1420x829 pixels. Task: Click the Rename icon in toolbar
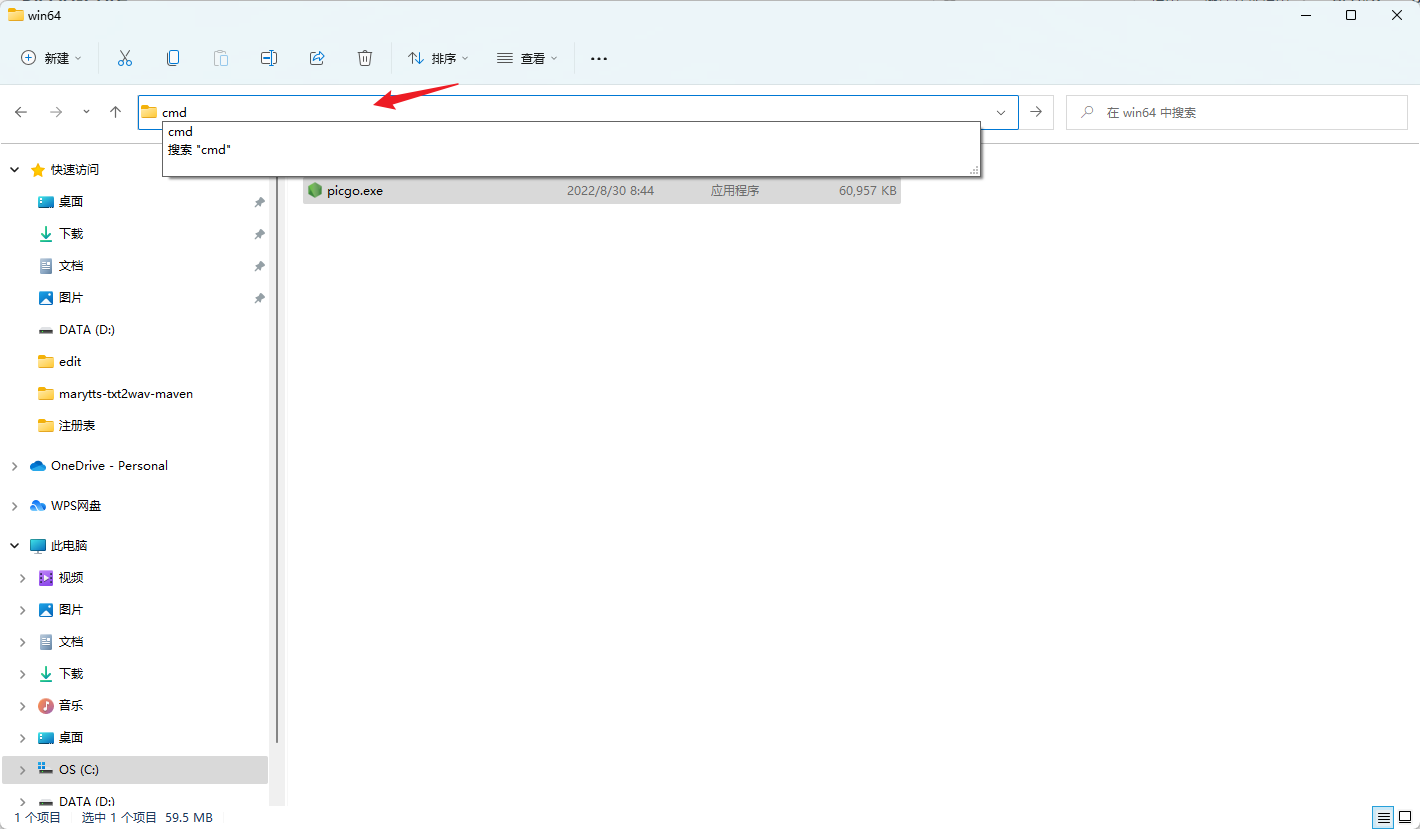coord(269,58)
